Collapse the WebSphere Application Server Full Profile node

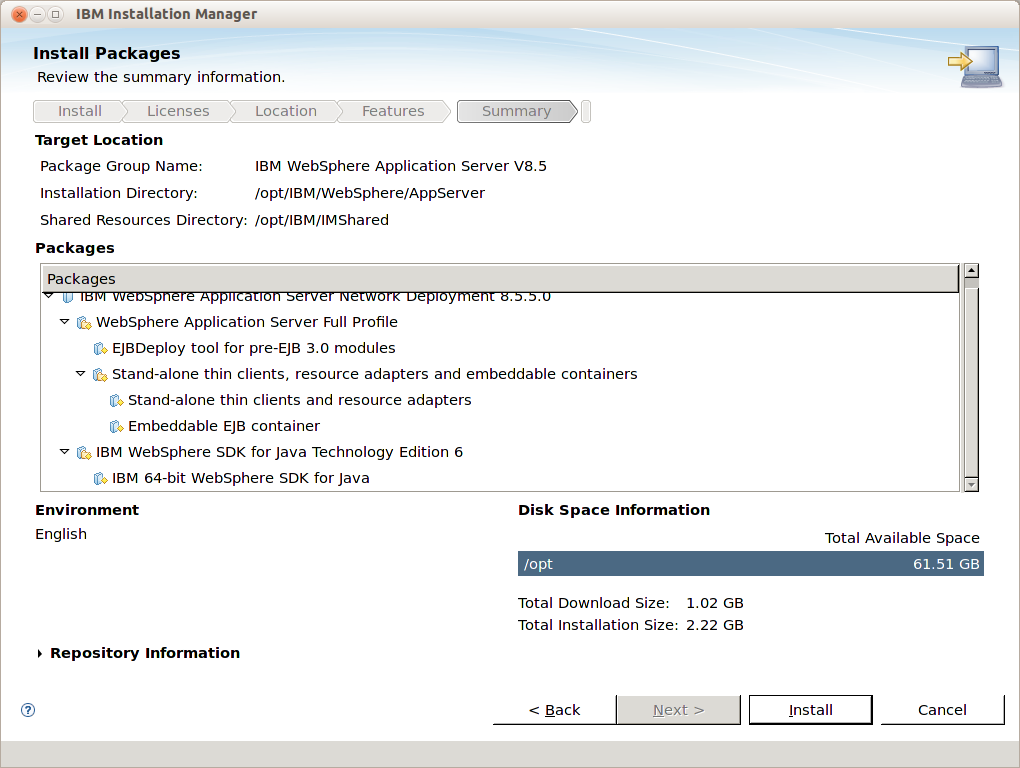(x=64, y=321)
